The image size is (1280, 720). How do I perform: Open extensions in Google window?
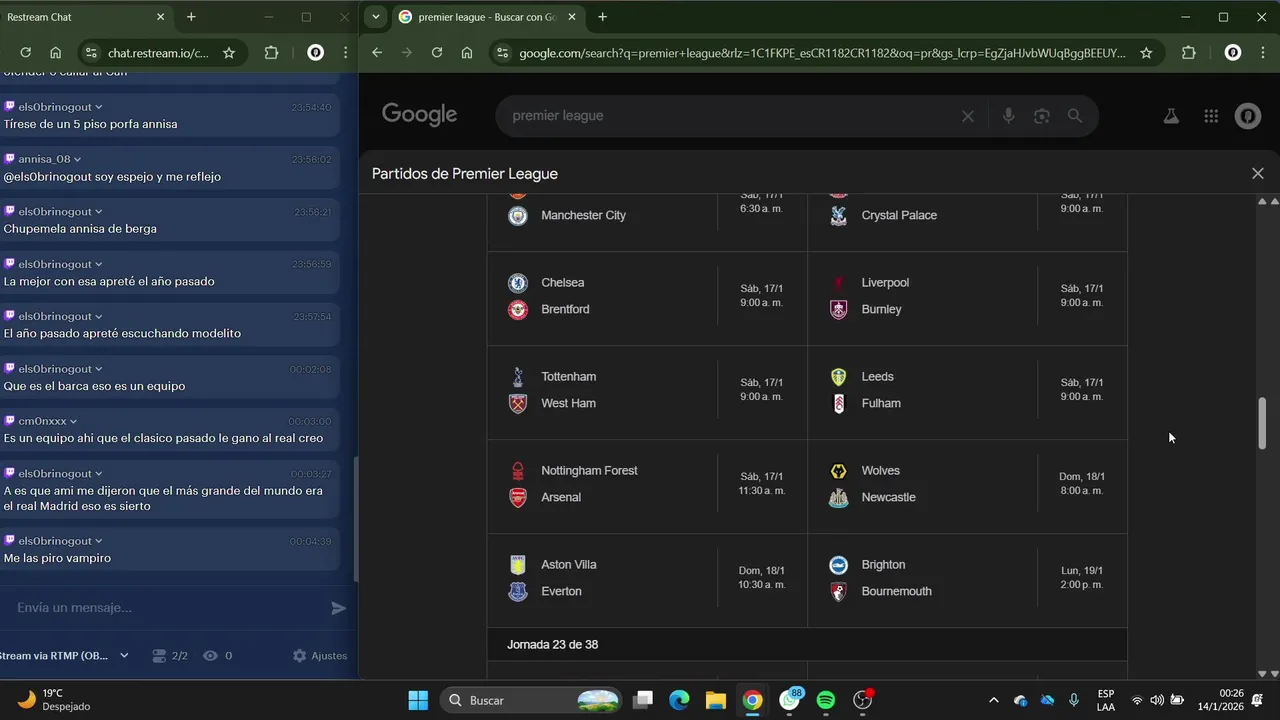1188,53
